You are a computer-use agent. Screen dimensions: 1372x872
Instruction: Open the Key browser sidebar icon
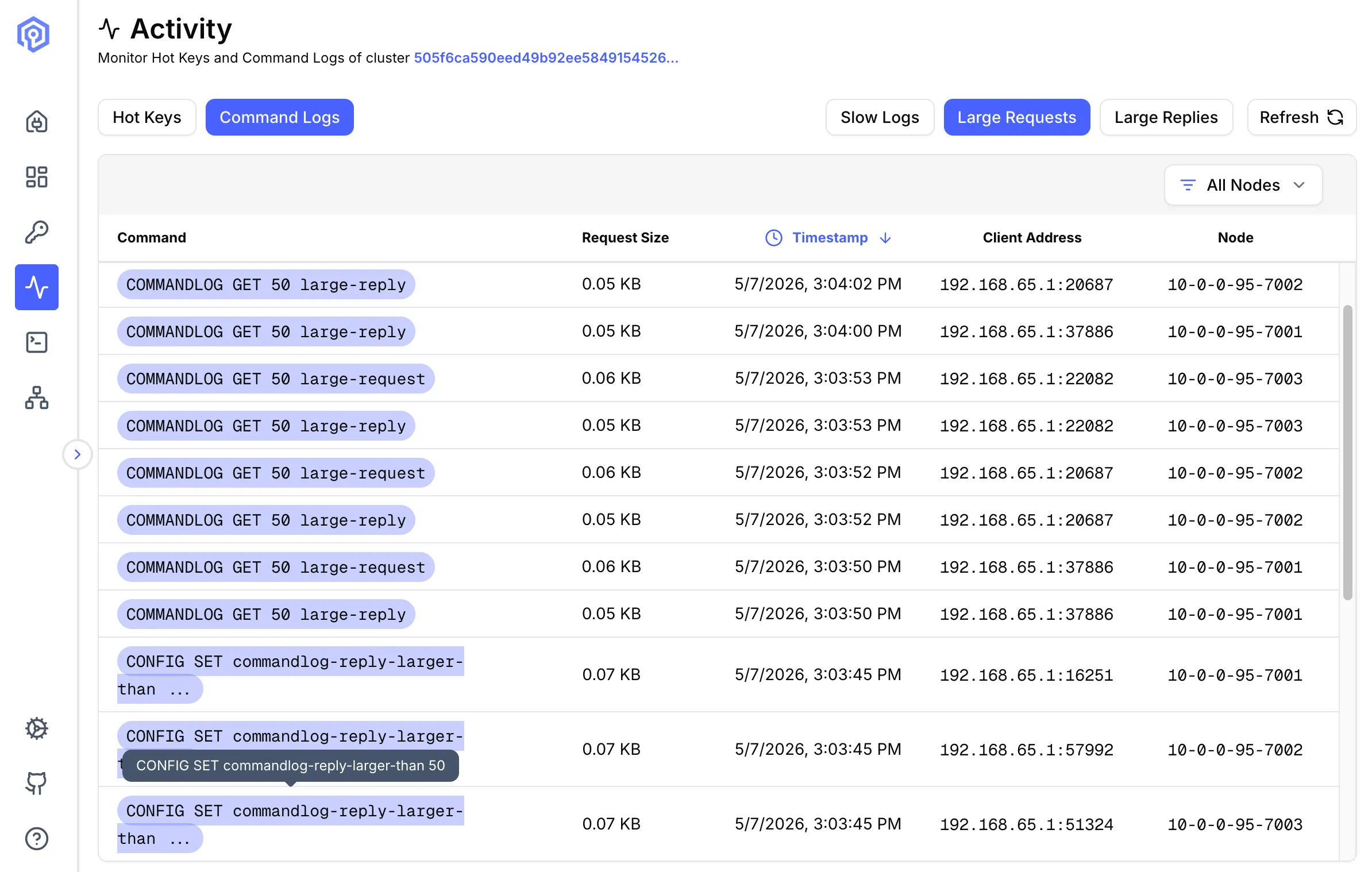pyautogui.click(x=37, y=232)
